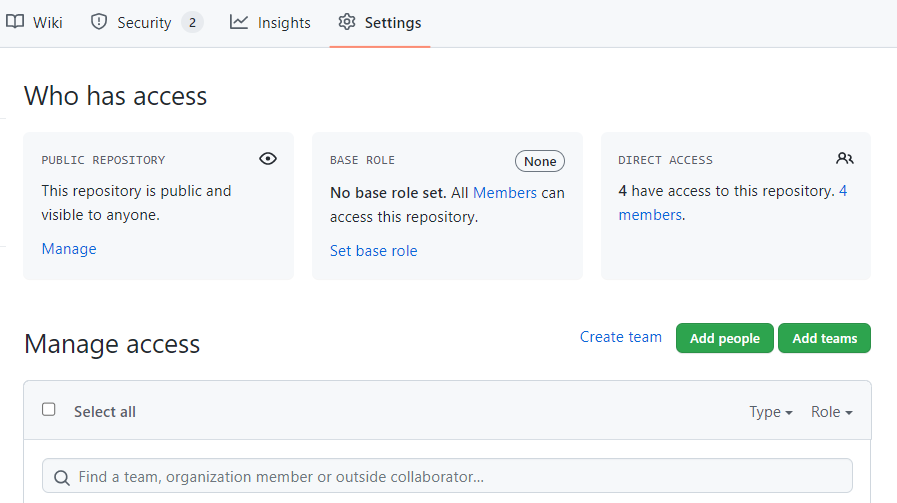The width and height of the screenshot is (897, 503).
Task: Switch to the Insights tab
Action: click(x=284, y=22)
